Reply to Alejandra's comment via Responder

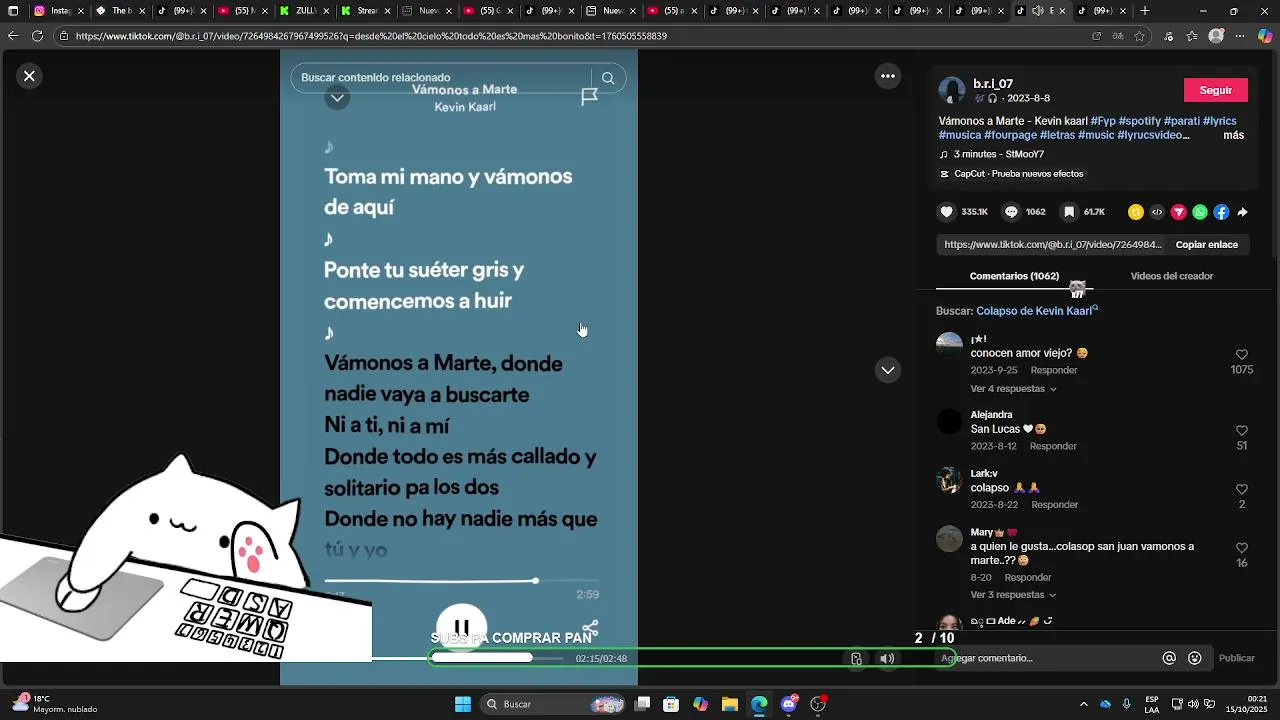pos(1053,446)
